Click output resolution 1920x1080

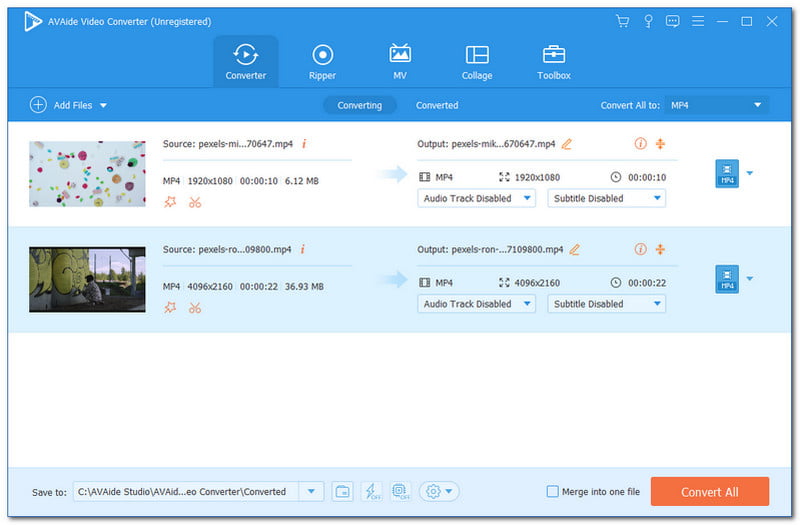pyautogui.click(x=537, y=177)
